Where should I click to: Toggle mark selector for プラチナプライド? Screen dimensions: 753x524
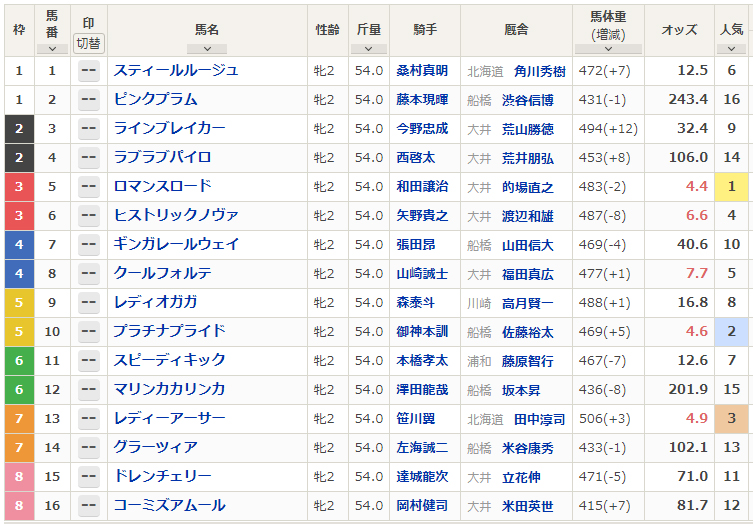[x=89, y=331]
